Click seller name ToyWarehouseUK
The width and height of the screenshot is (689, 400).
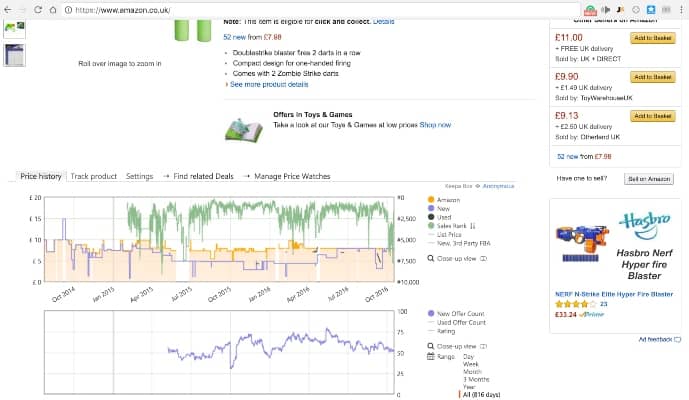pyautogui.click(x=606, y=98)
